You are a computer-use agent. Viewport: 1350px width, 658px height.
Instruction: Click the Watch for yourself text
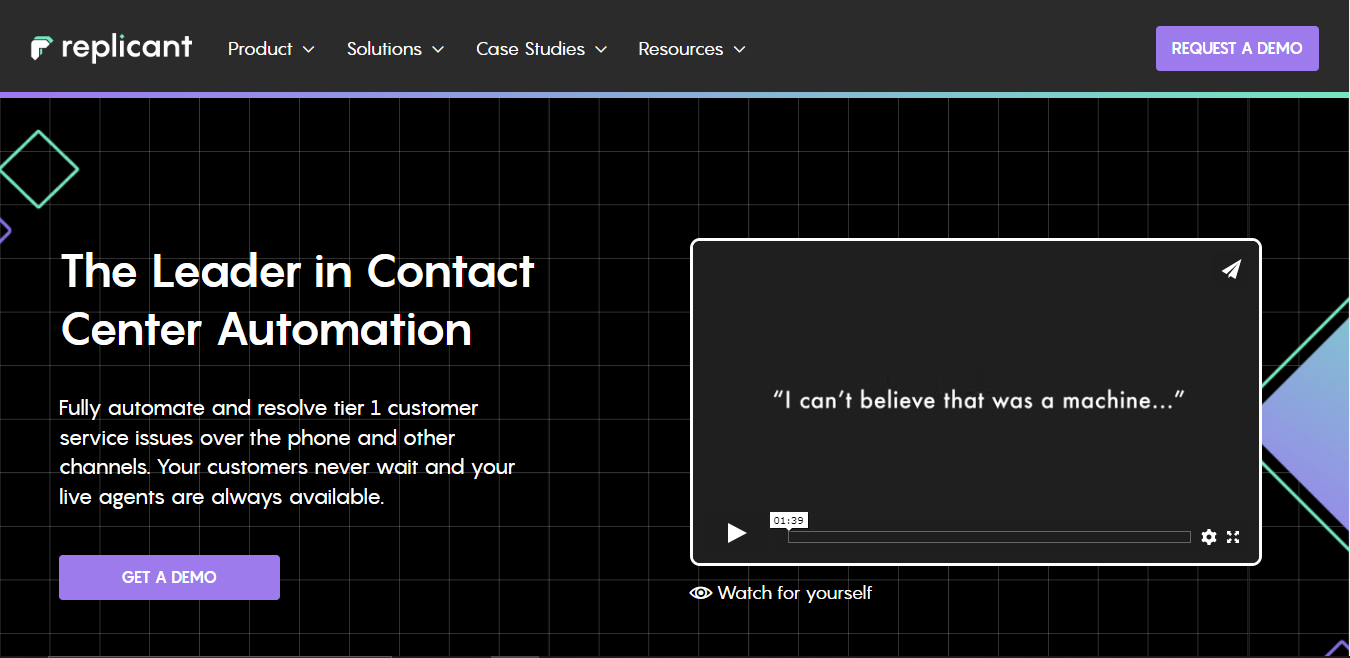coord(795,593)
